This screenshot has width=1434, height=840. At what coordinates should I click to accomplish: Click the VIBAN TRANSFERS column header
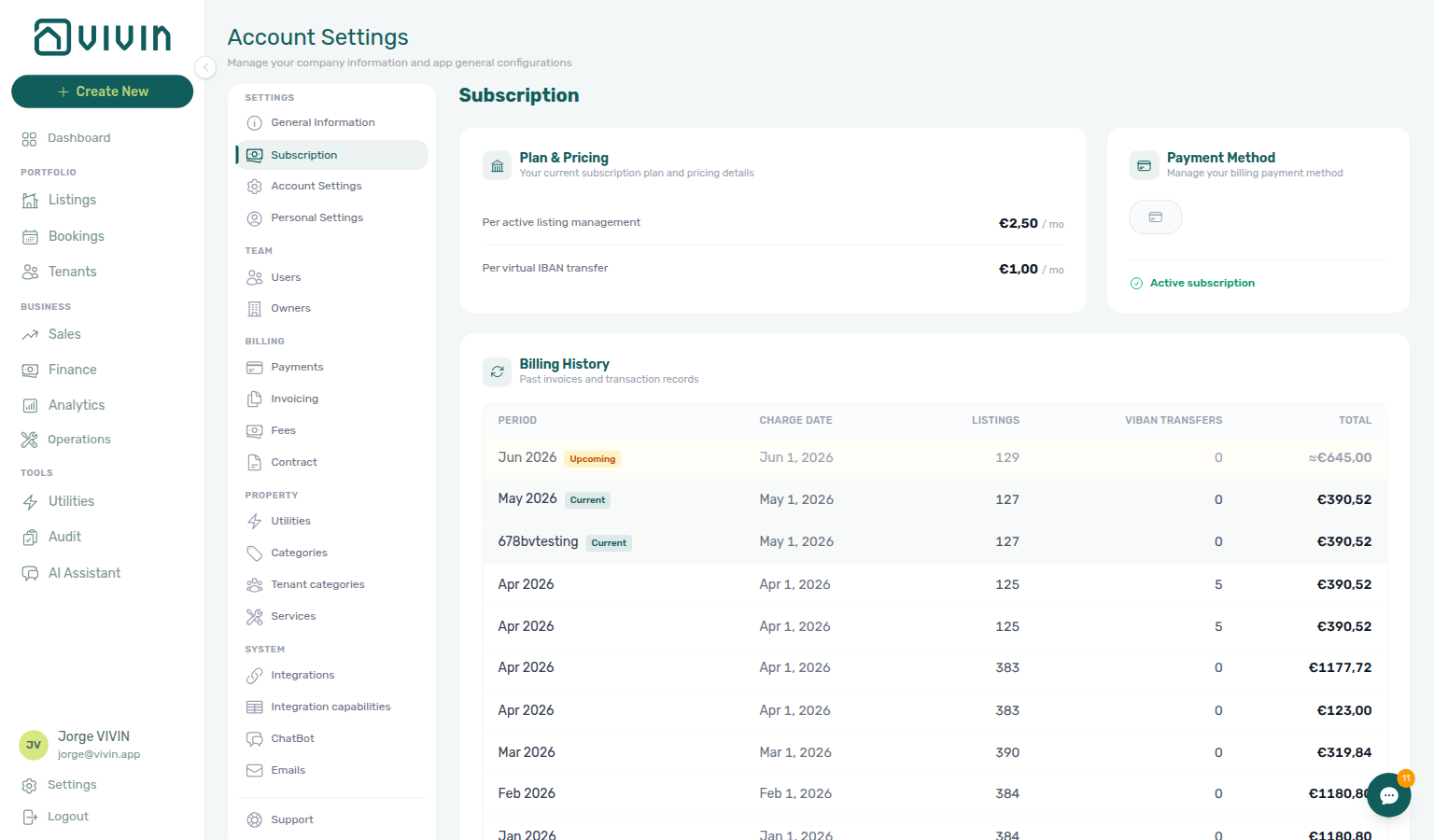tap(1174, 421)
